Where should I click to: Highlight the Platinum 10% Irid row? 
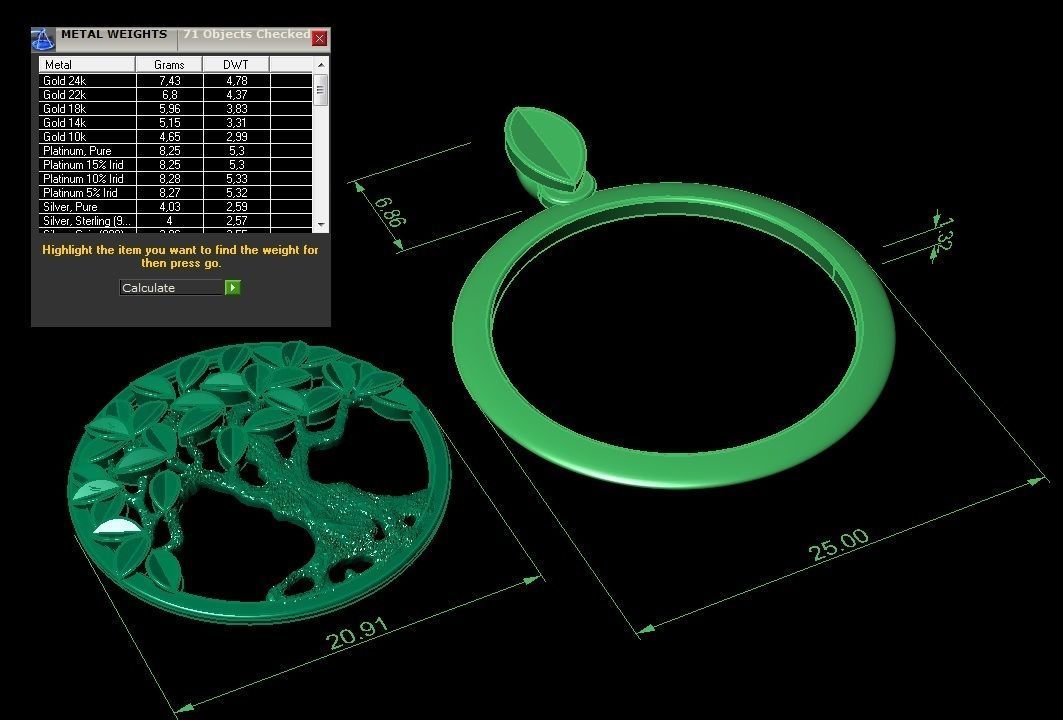[x=87, y=179]
